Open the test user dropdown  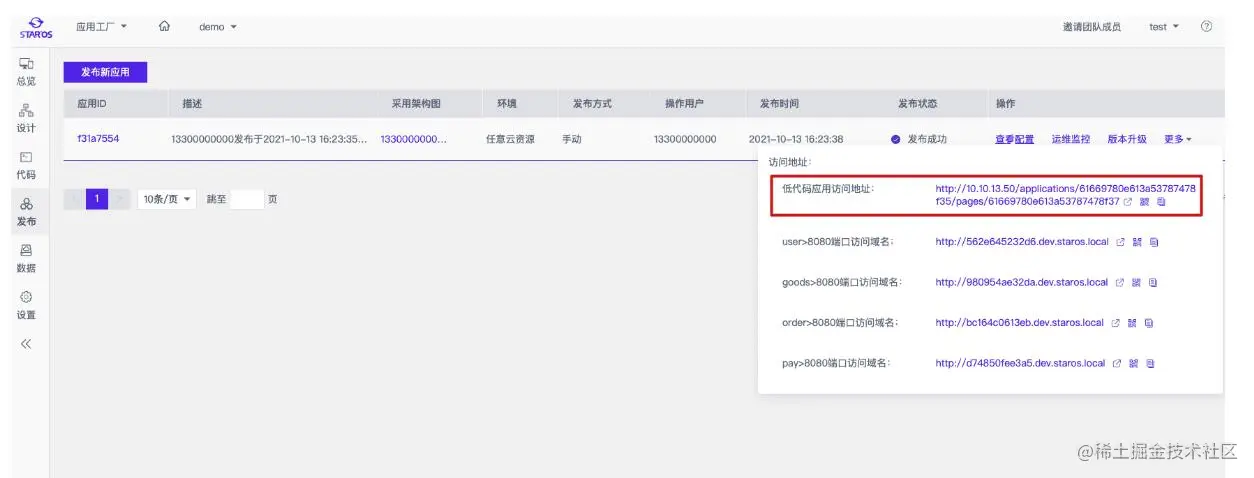(1164, 27)
